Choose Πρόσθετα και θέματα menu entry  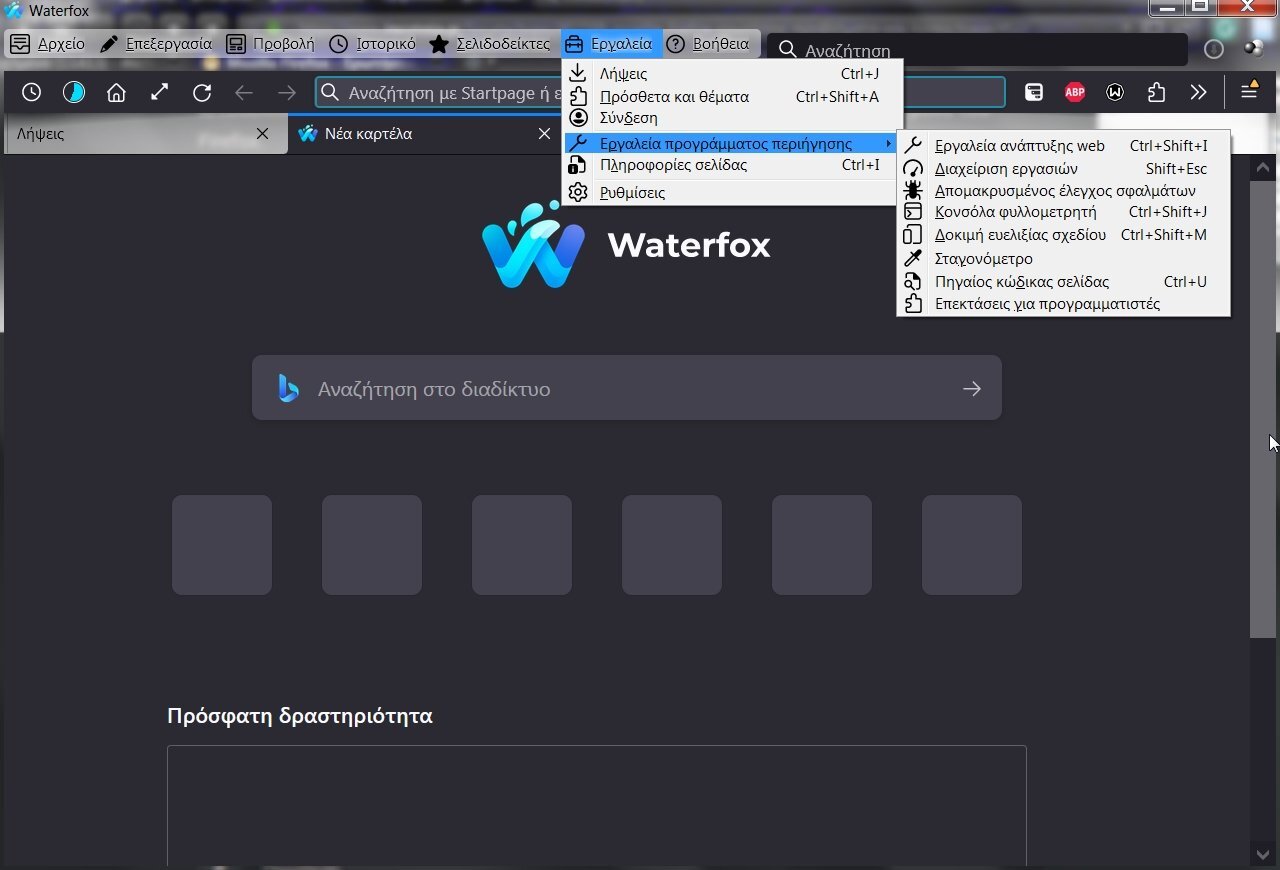point(732,96)
